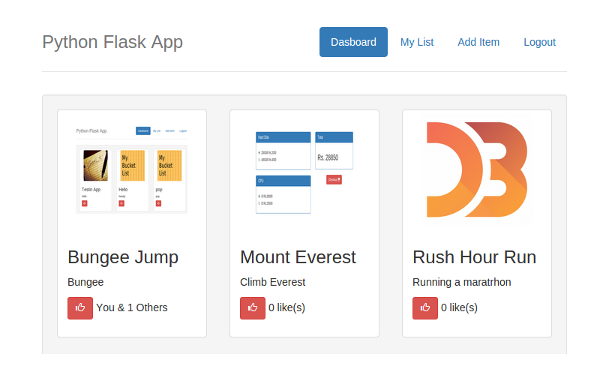Viewport: 600px width, 375px height.
Task: Click the '0 like(s)' text under Climb Everest
Action: tap(287, 308)
